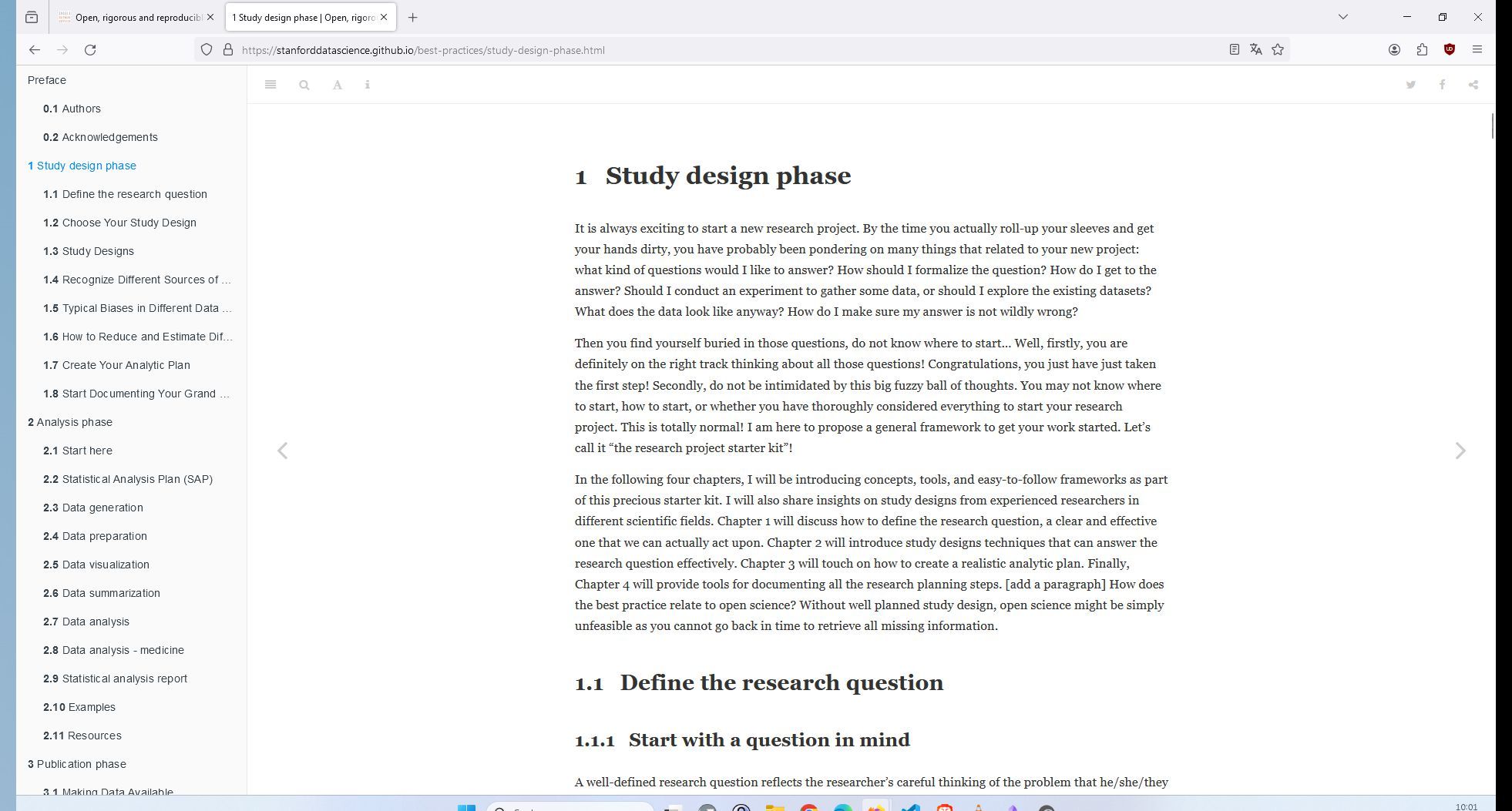Open the list all tabs dropdown arrow
Screen dimensions: 1512x811
(1343, 17)
